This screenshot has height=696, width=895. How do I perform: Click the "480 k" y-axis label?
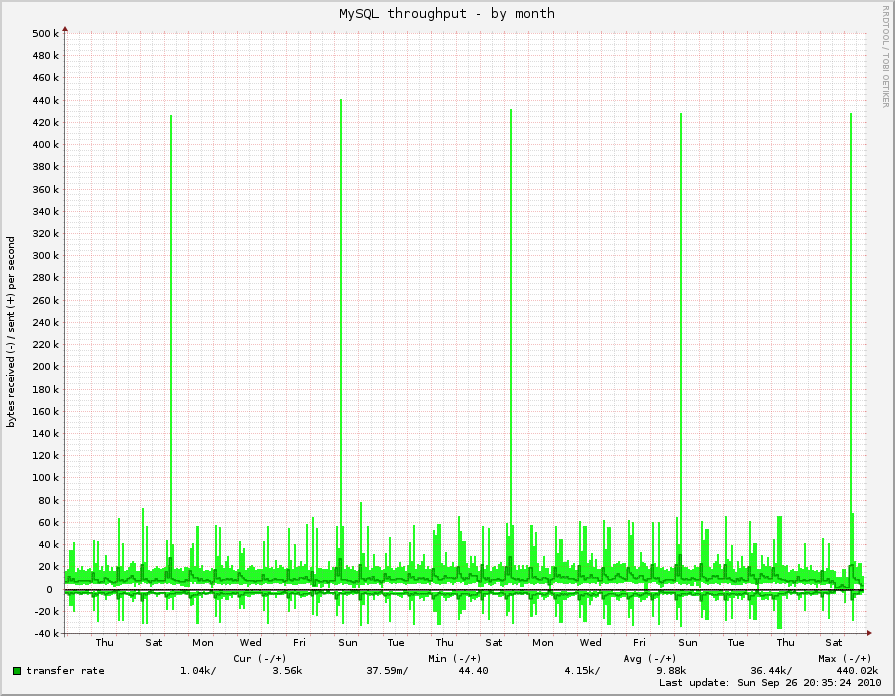pyautogui.click(x=45, y=56)
